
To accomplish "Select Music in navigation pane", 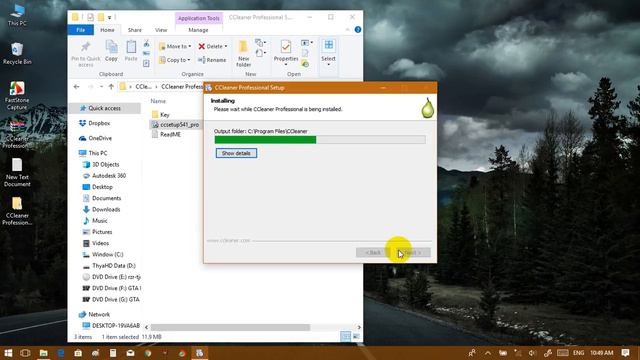I will pos(99,220).
